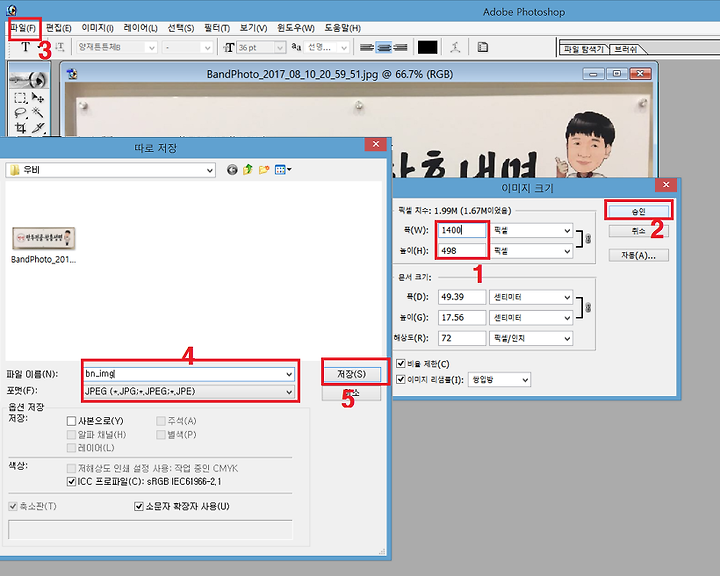
Task: Open the 레이어(L) menu
Action: click(x=141, y=28)
